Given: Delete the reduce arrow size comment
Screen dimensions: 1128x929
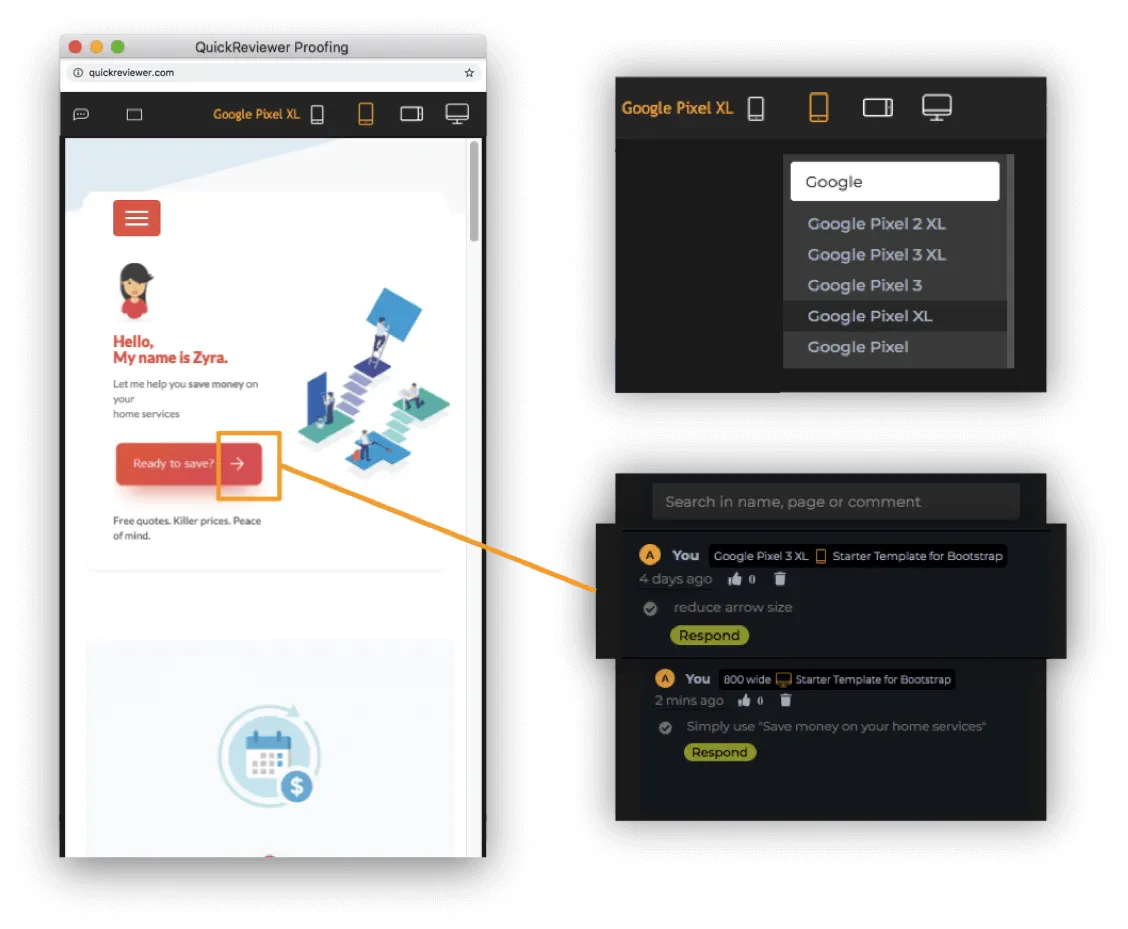Looking at the screenshot, I should tap(780, 579).
